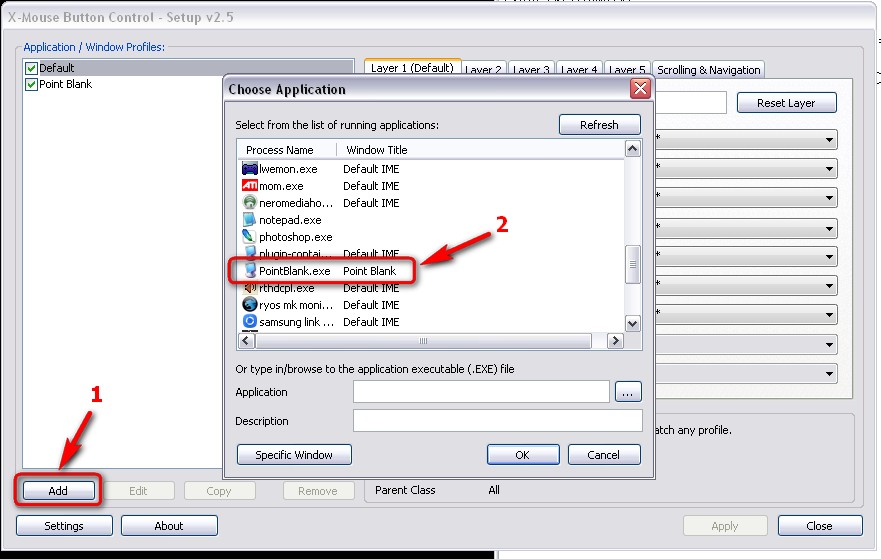881x559 pixels.
Task: Select the lwemon.exe row text
Action: tap(288, 169)
